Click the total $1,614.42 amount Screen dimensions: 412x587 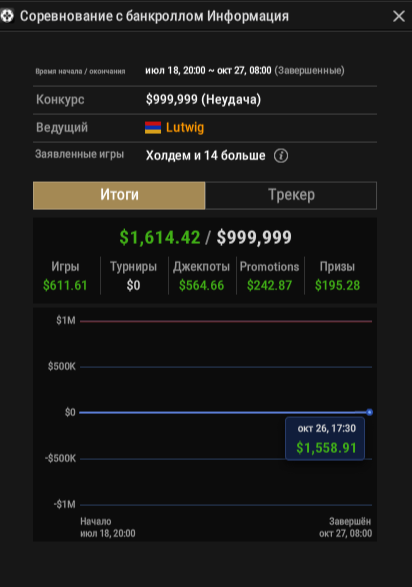(160, 237)
